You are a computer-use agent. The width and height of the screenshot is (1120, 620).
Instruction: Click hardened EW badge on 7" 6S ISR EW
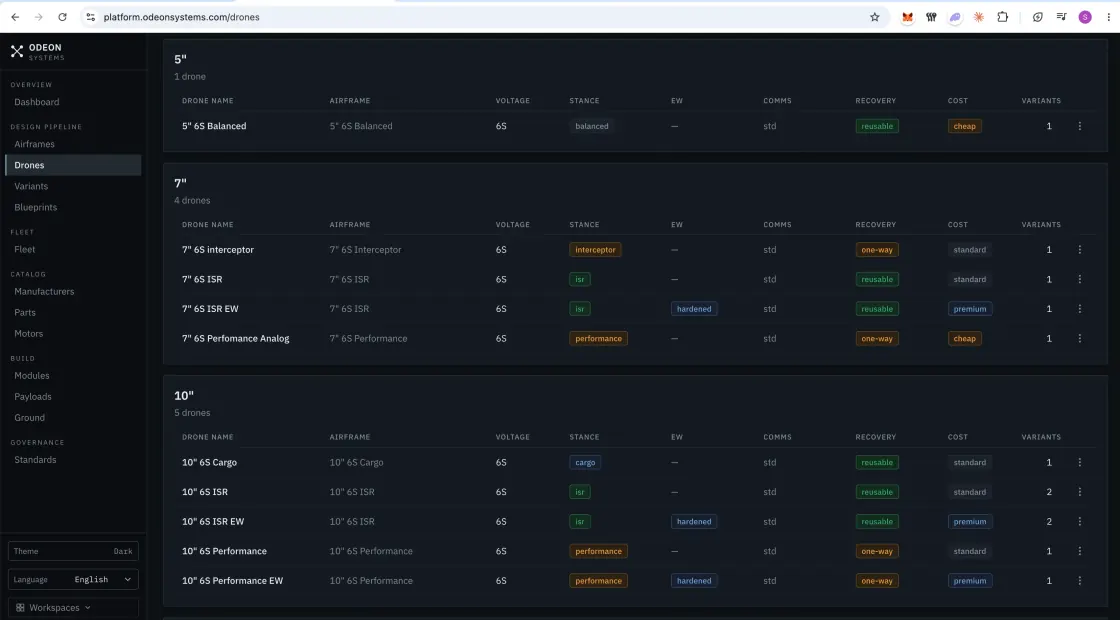point(694,309)
